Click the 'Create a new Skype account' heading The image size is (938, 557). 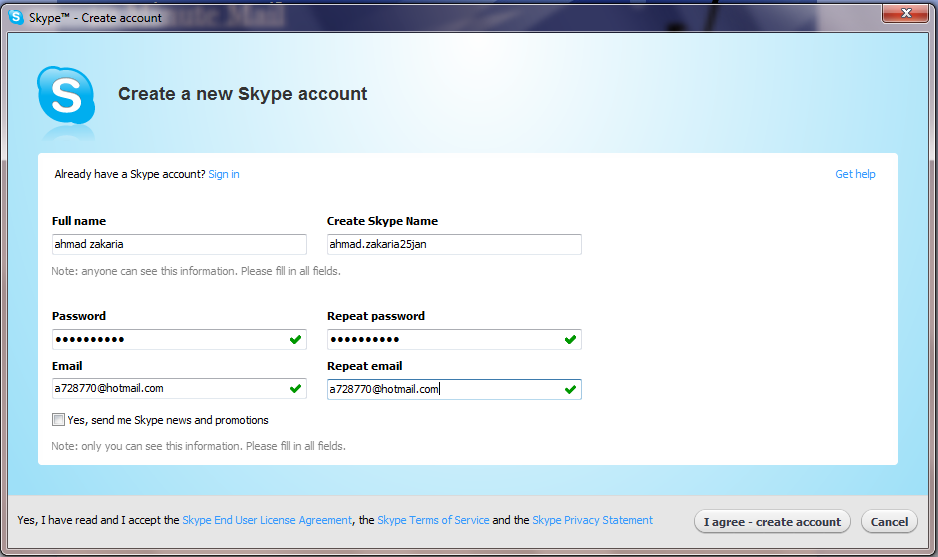tap(242, 94)
